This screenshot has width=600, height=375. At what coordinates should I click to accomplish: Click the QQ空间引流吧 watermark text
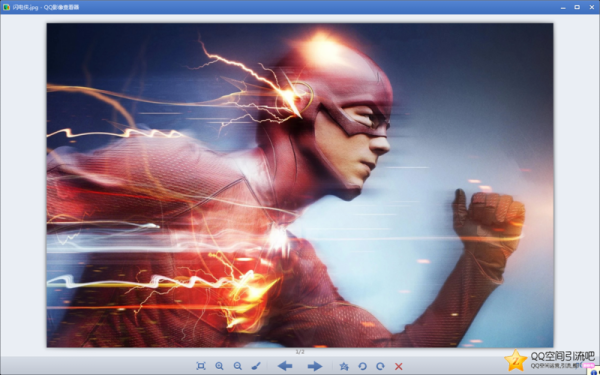(x=562, y=356)
